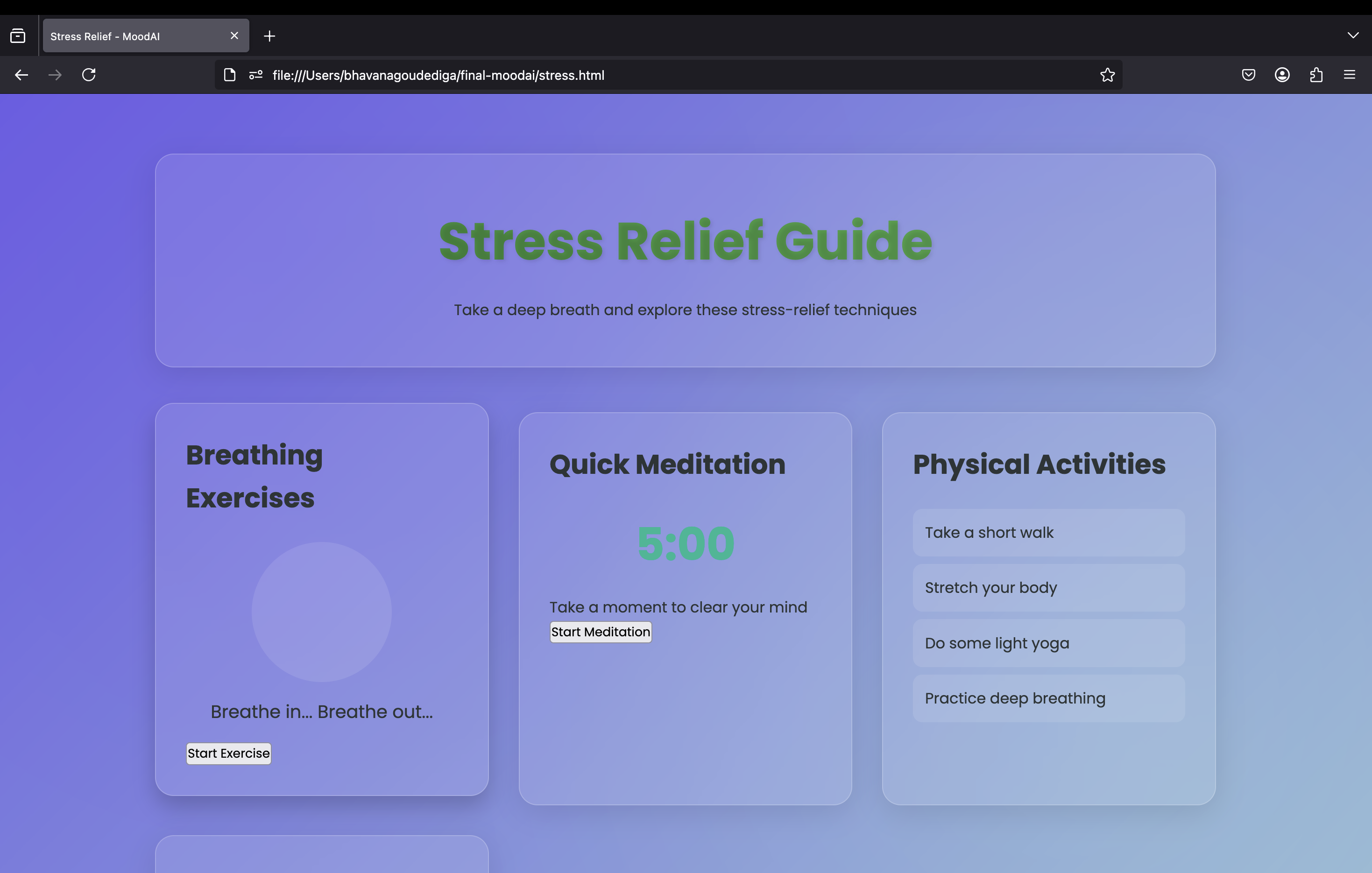Expand the list all tabs chevron
Image resolution: width=1372 pixels, height=873 pixels.
1353,35
